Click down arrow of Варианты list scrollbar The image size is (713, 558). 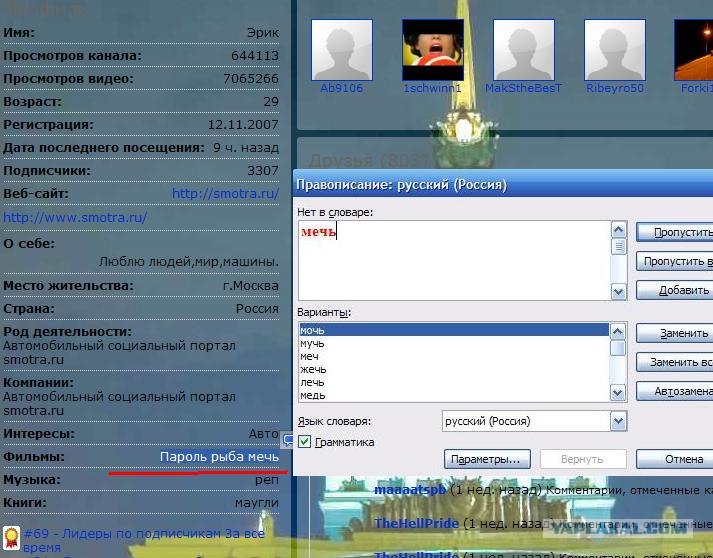[x=617, y=393]
